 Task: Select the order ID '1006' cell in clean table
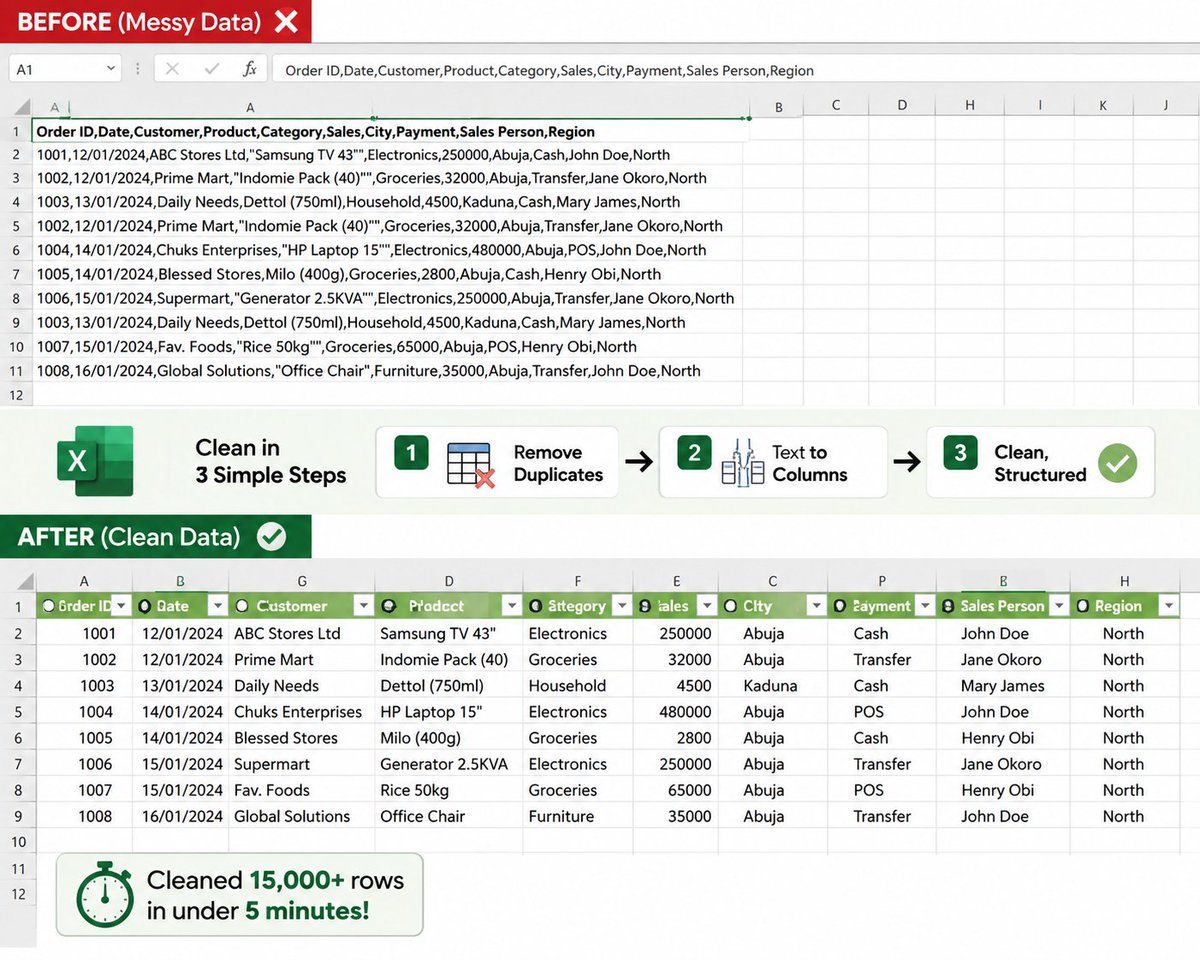pos(85,764)
